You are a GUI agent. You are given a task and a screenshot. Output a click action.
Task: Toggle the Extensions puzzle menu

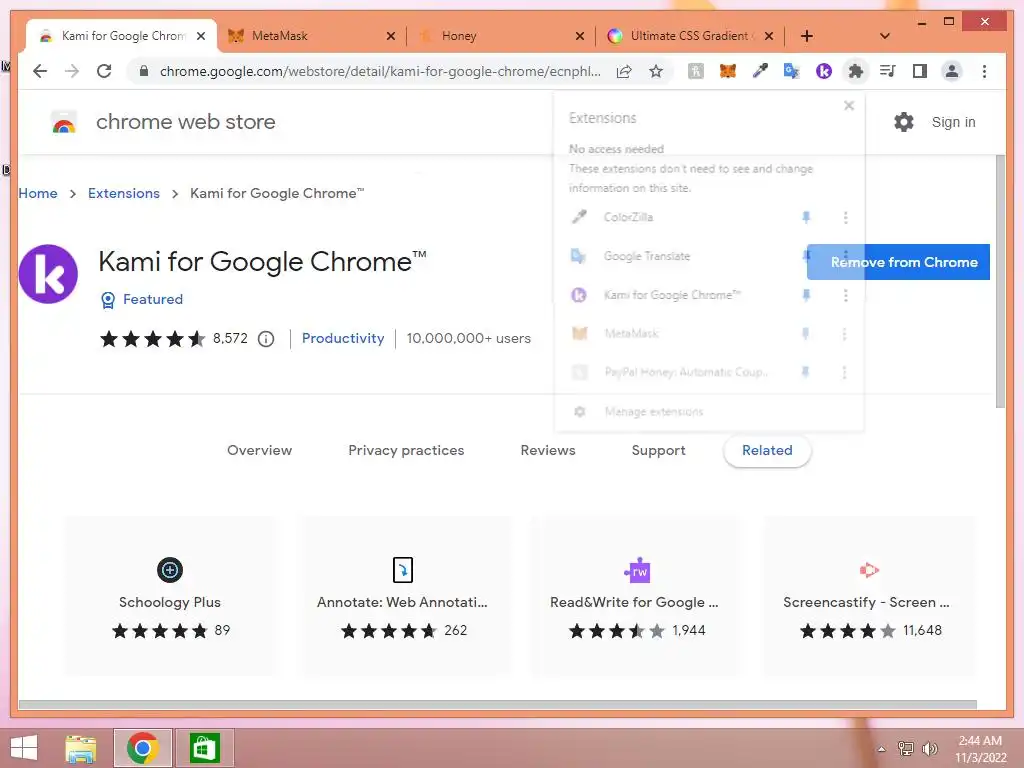pyautogui.click(x=856, y=71)
